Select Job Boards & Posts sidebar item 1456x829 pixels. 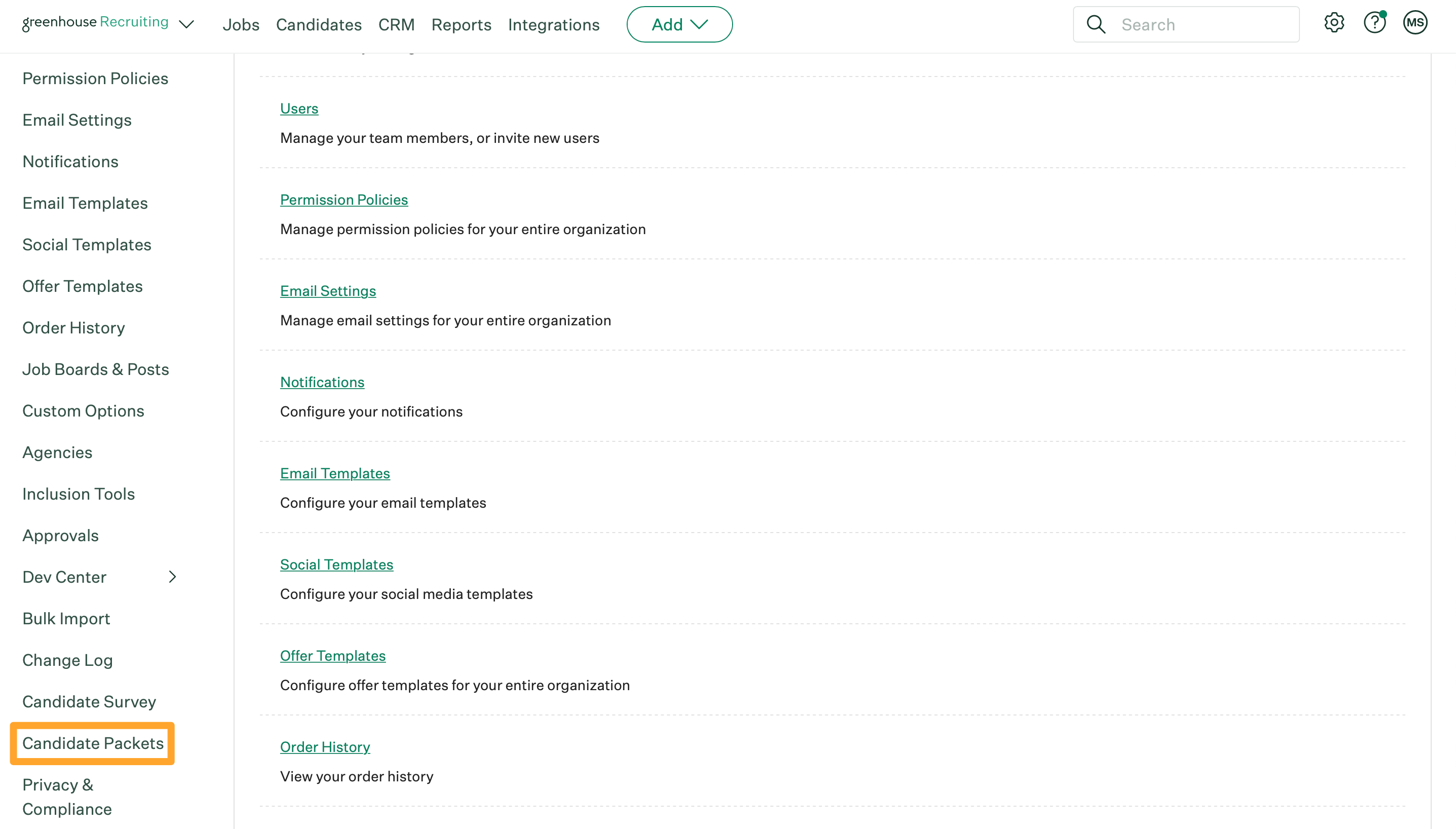pyautogui.click(x=96, y=369)
